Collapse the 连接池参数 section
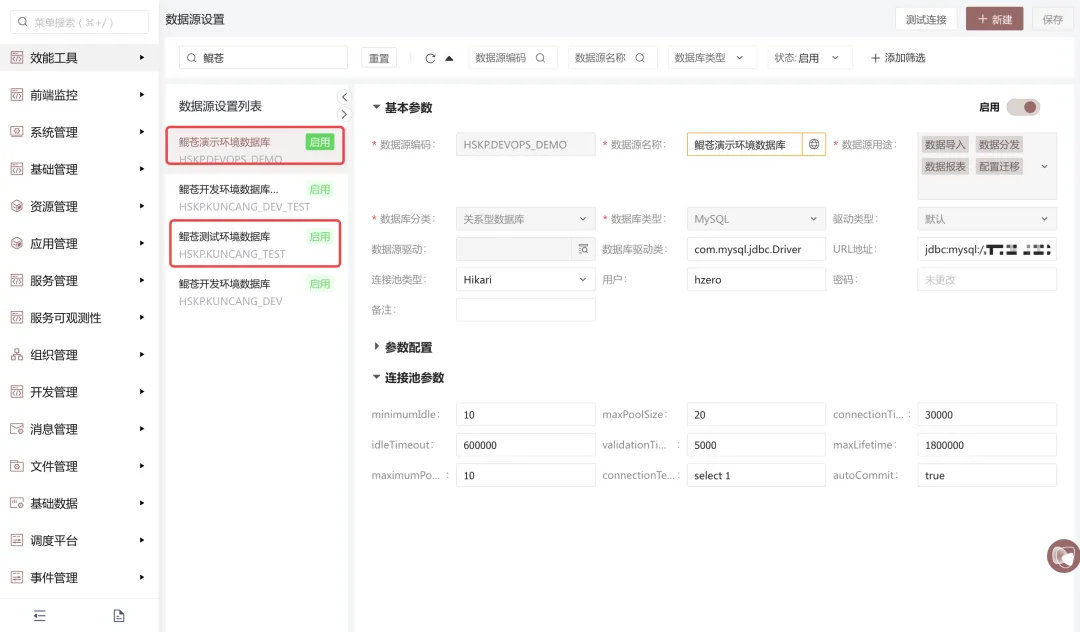 [376, 377]
